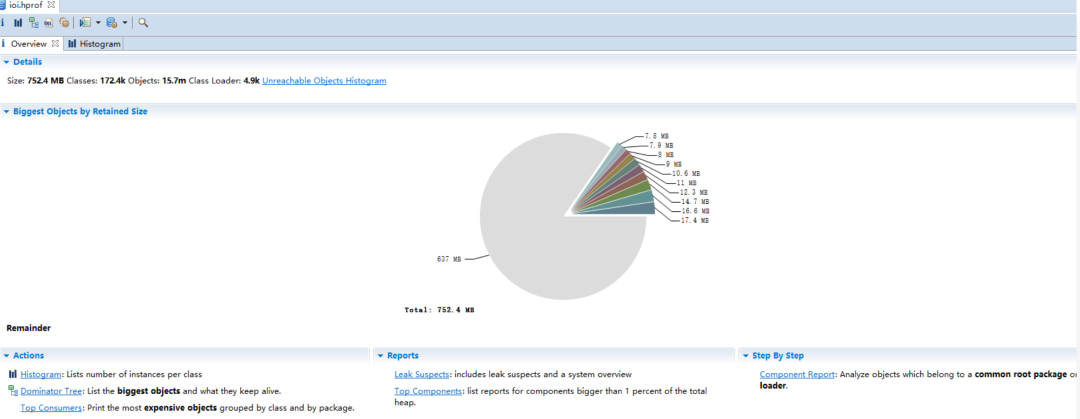Click the 9 MB pie label
This screenshot has height=419, width=1080.
click(x=673, y=164)
